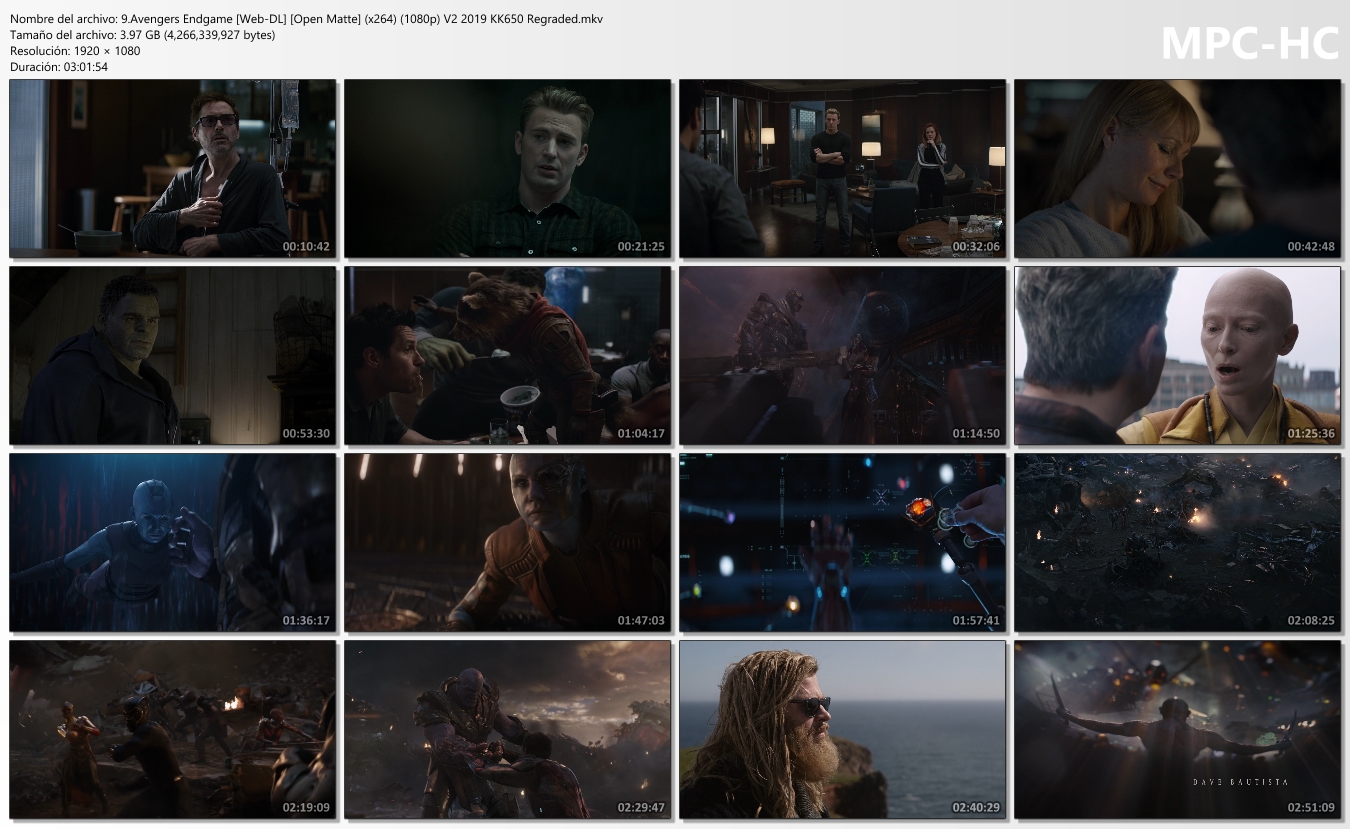1350x829 pixels.
Task: Select the thumbnail at 01:47:03
Action: (507, 542)
